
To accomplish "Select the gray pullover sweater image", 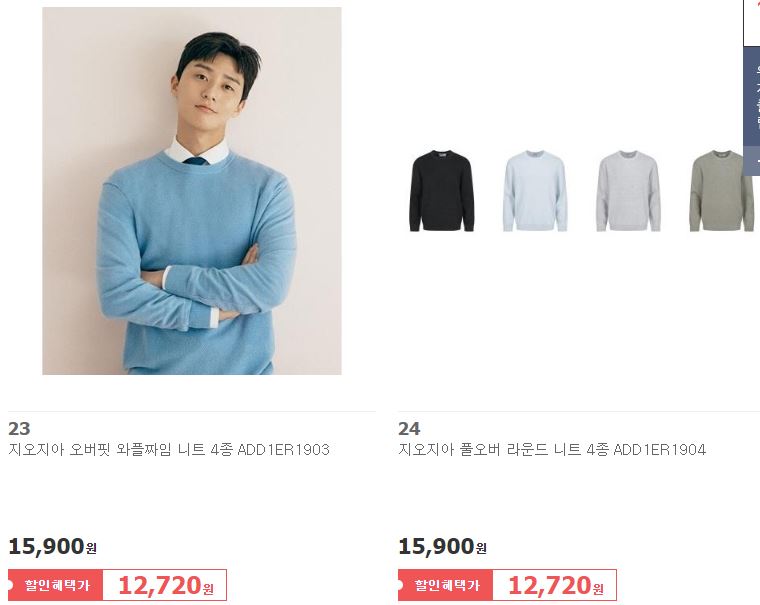I will click(628, 191).
